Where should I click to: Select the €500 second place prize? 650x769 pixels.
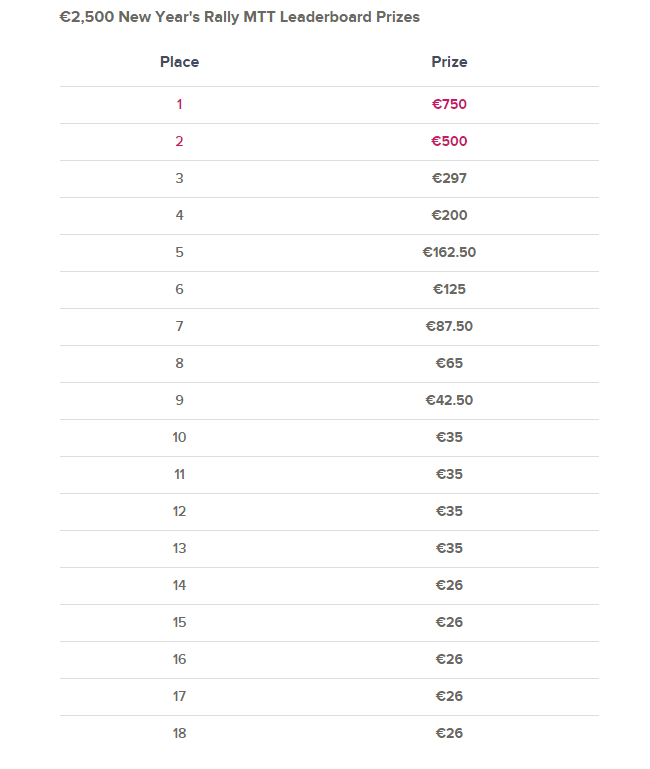(449, 141)
